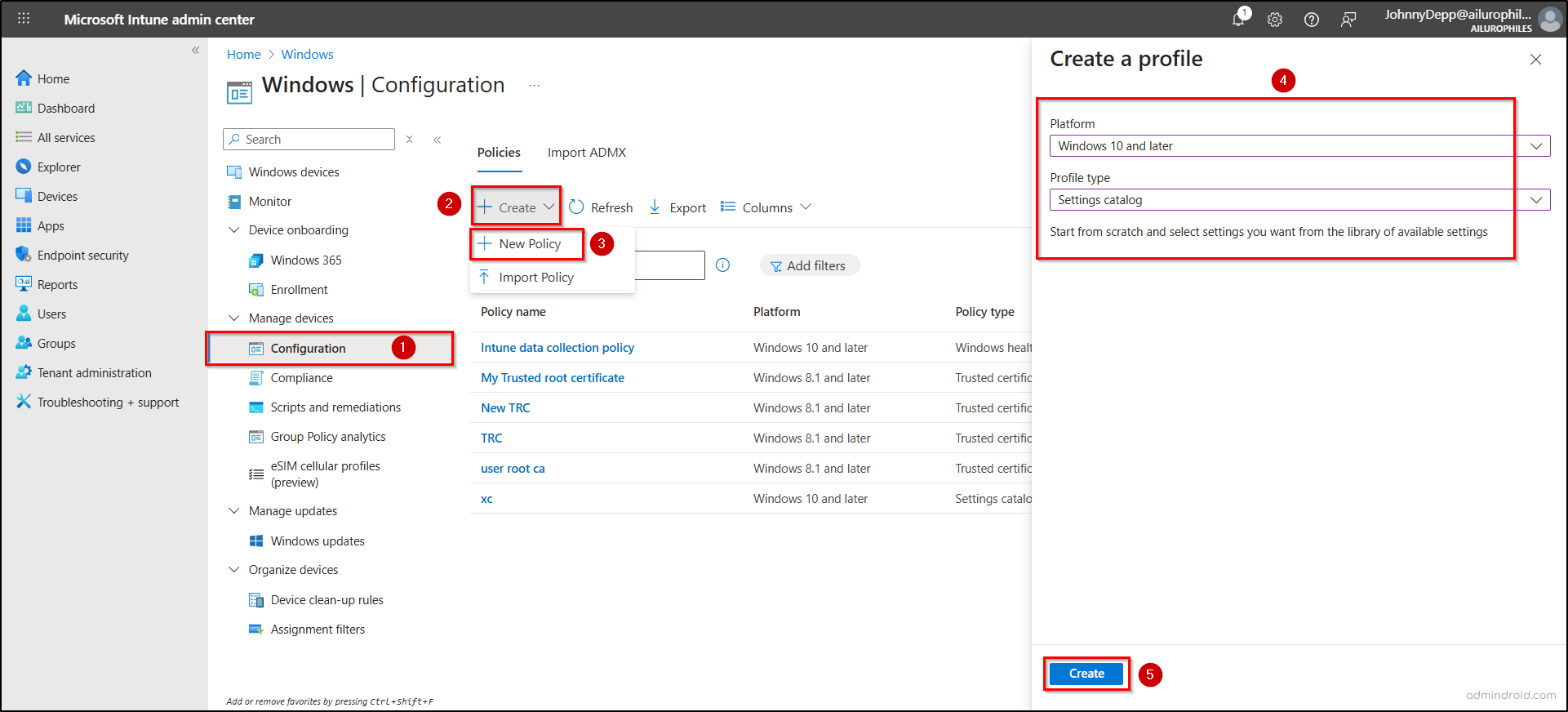The width and height of the screenshot is (1568, 712).
Task: Open the Platform dropdown
Action: tap(1299, 146)
